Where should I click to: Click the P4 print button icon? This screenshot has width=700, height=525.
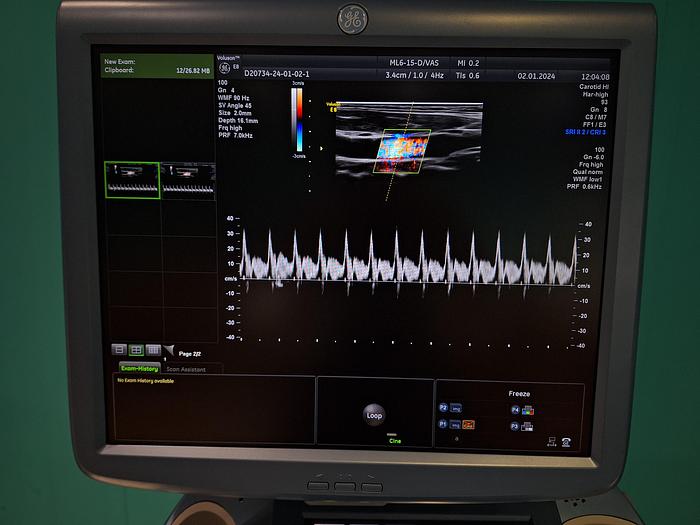pyautogui.click(x=515, y=410)
